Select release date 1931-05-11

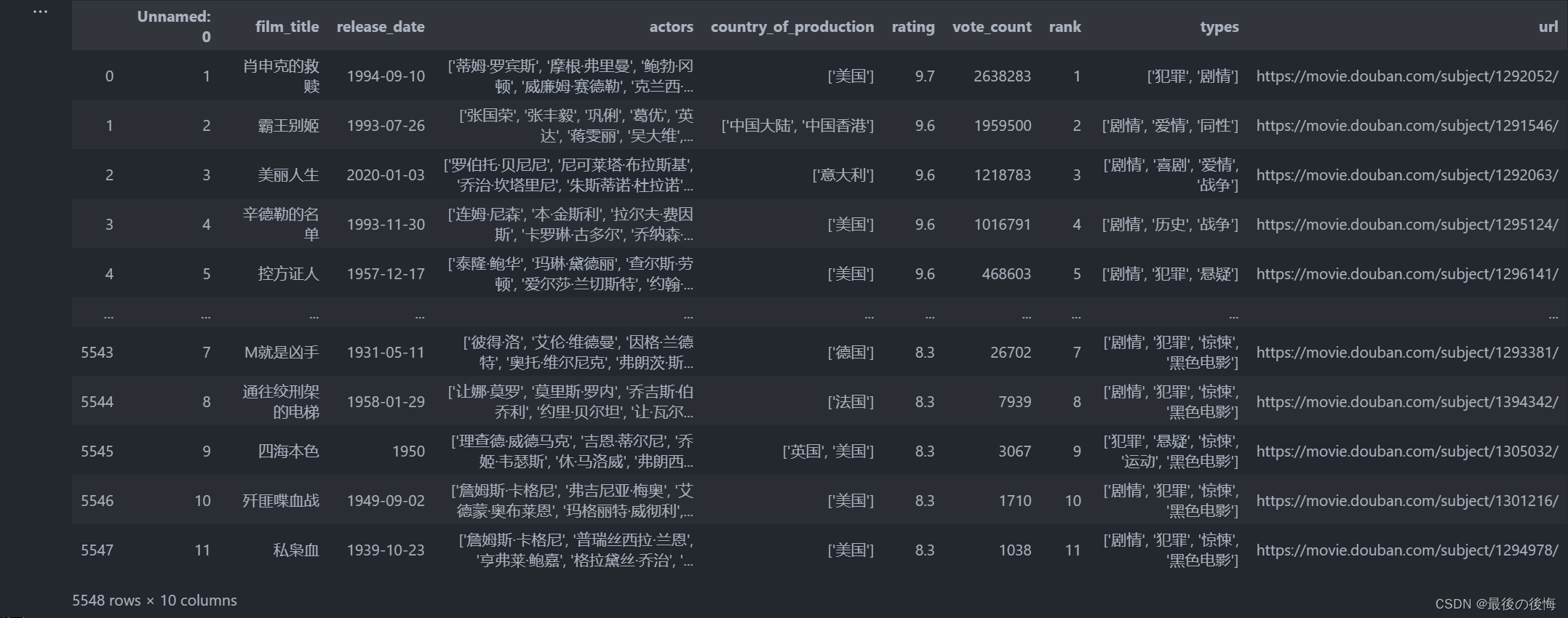click(x=386, y=353)
